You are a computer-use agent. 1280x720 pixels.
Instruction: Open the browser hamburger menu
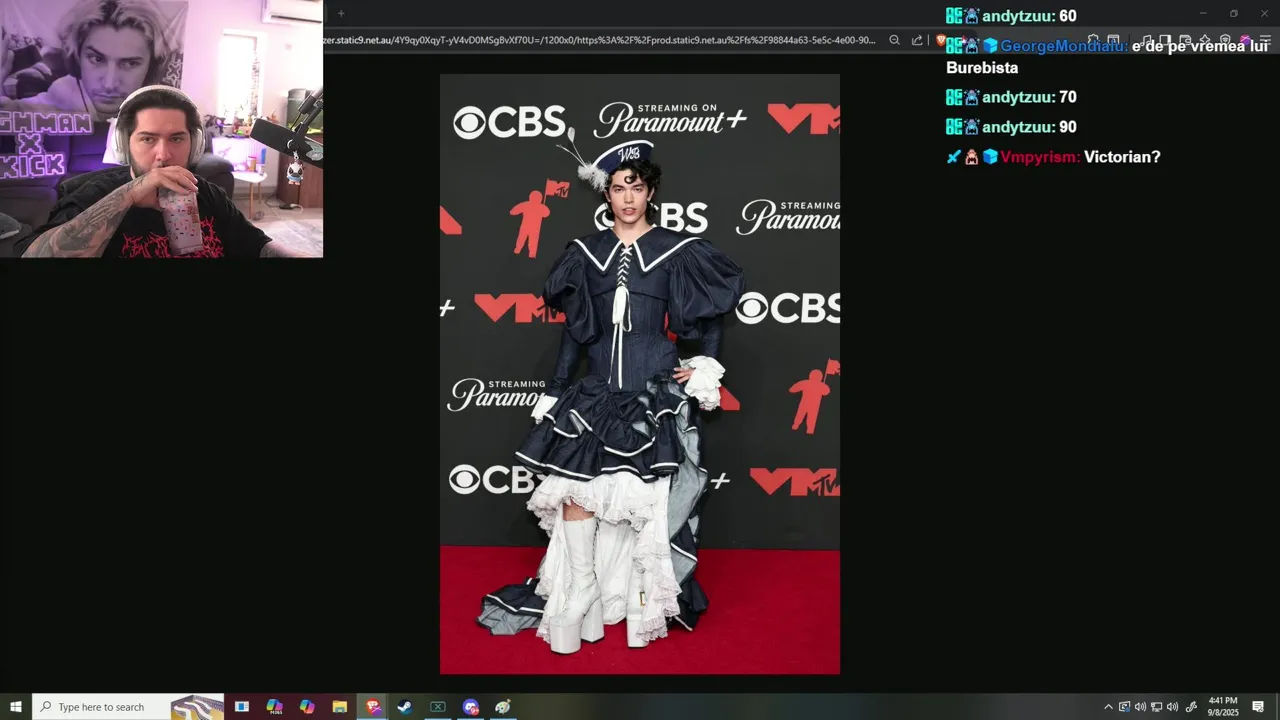click(1264, 40)
